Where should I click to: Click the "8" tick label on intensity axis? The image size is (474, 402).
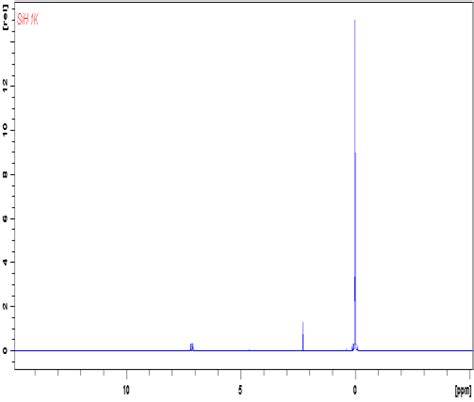click(x=5, y=174)
